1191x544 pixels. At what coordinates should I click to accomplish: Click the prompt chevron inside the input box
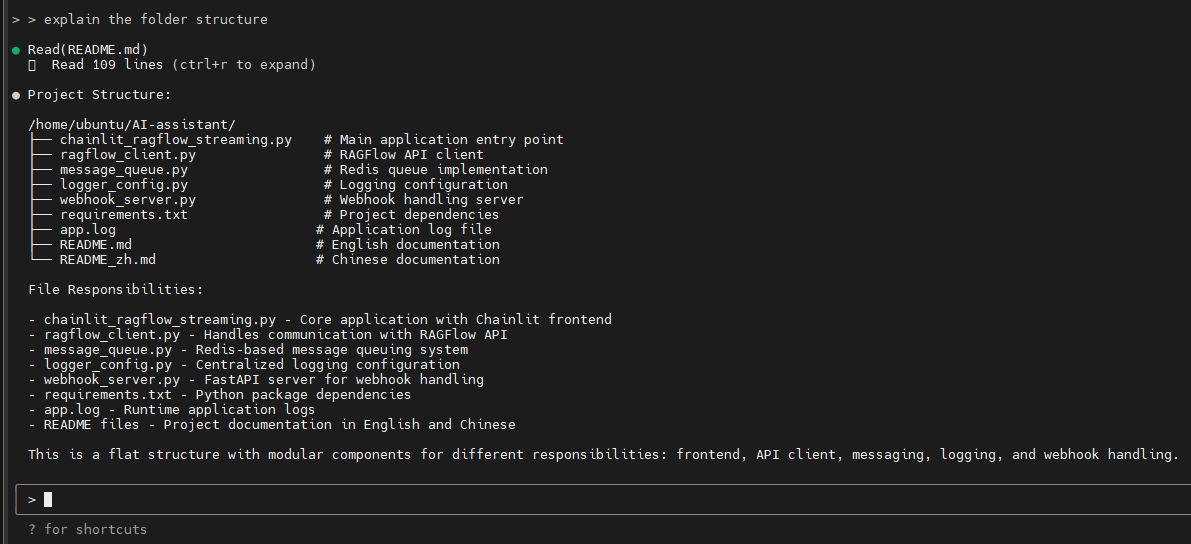tap(32, 499)
